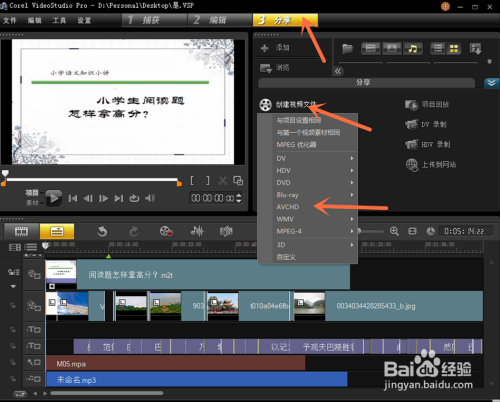
Task: Toggle thumbnail grid view in library
Action: click(454, 49)
